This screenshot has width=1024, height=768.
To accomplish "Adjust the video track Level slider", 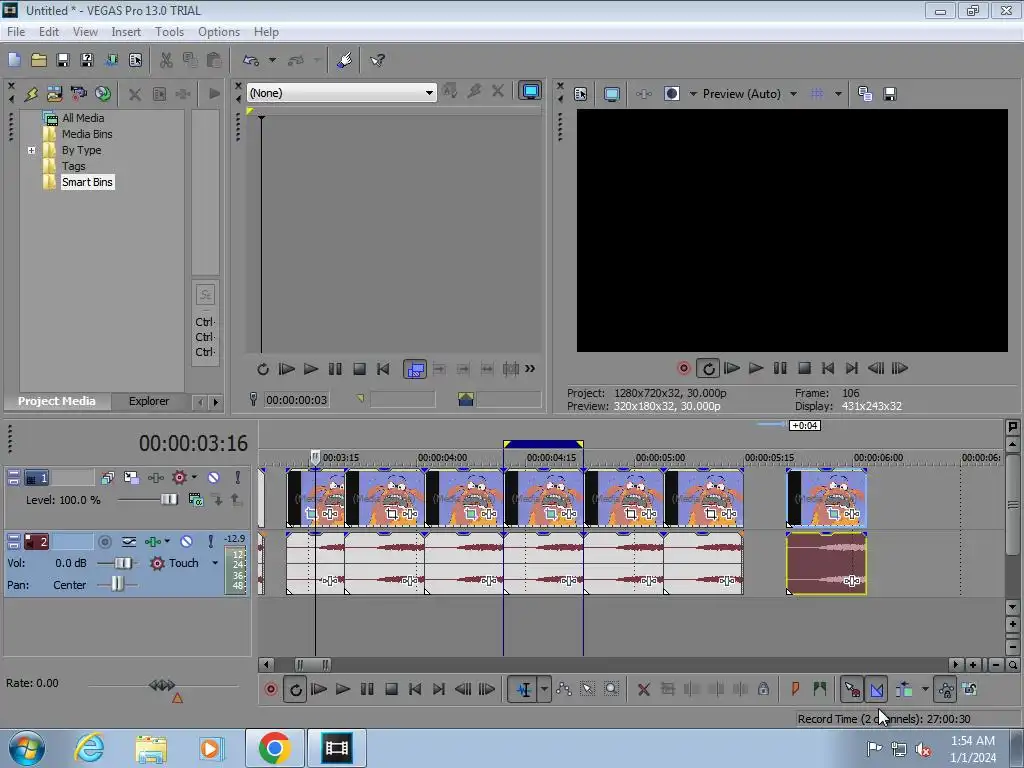I will pos(168,500).
